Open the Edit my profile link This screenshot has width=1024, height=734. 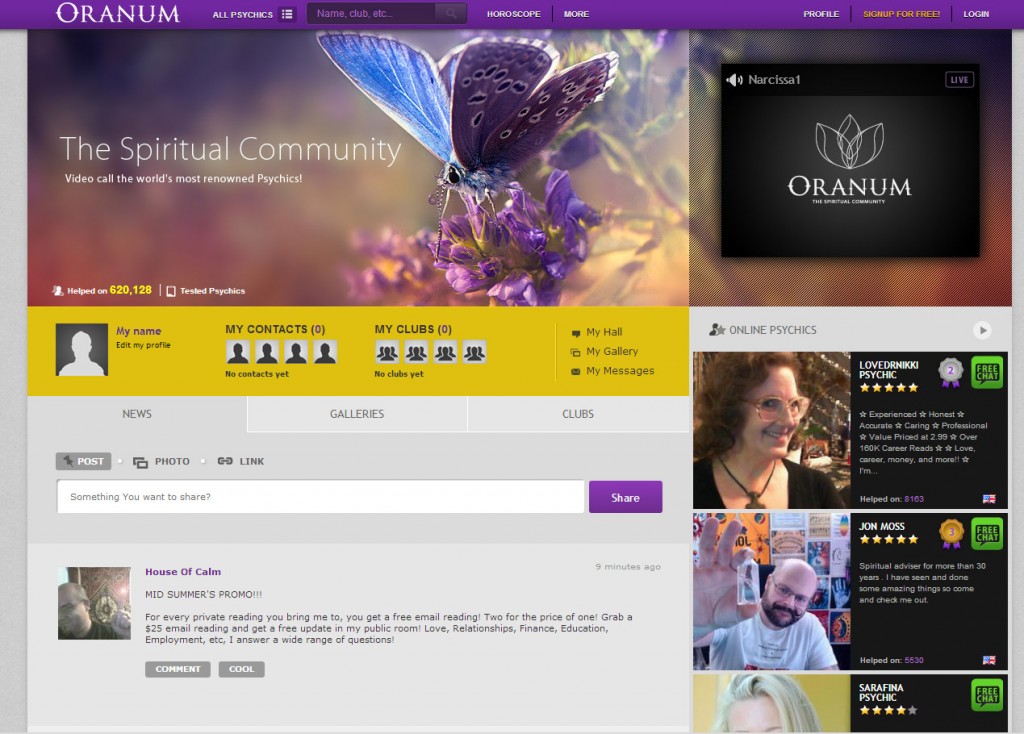click(x=143, y=345)
